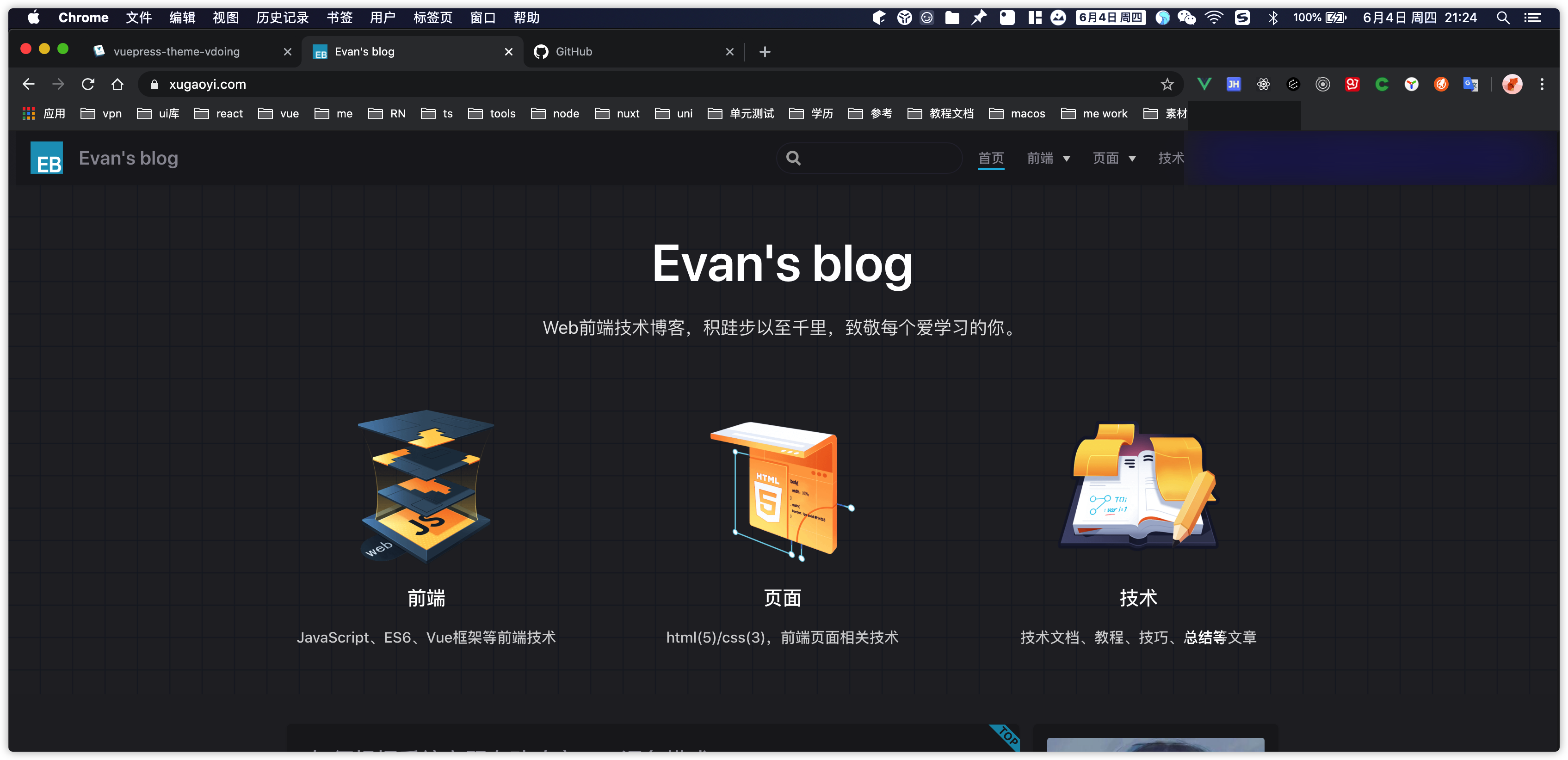1568x760 pixels.
Task: Open the Chrome profile avatar menu
Action: pyautogui.click(x=1512, y=84)
